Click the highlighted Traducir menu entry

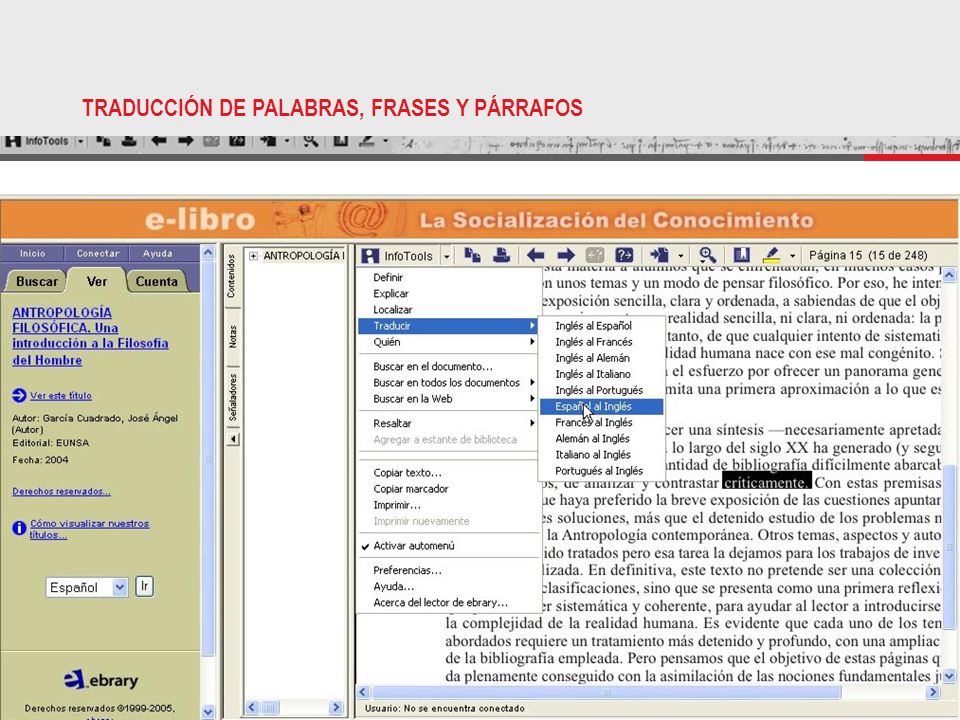(x=448, y=326)
